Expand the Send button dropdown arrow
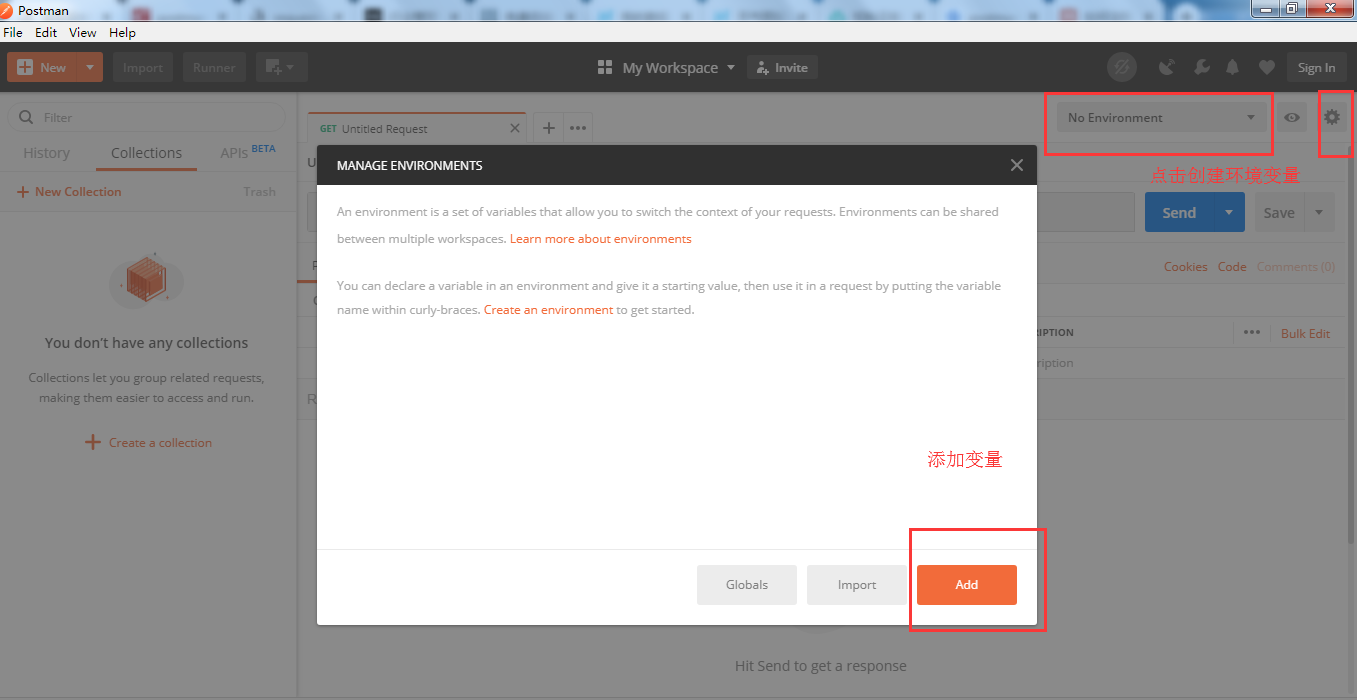This screenshot has height=700, width=1357. pyautogui.click(x=1229, y=212)
